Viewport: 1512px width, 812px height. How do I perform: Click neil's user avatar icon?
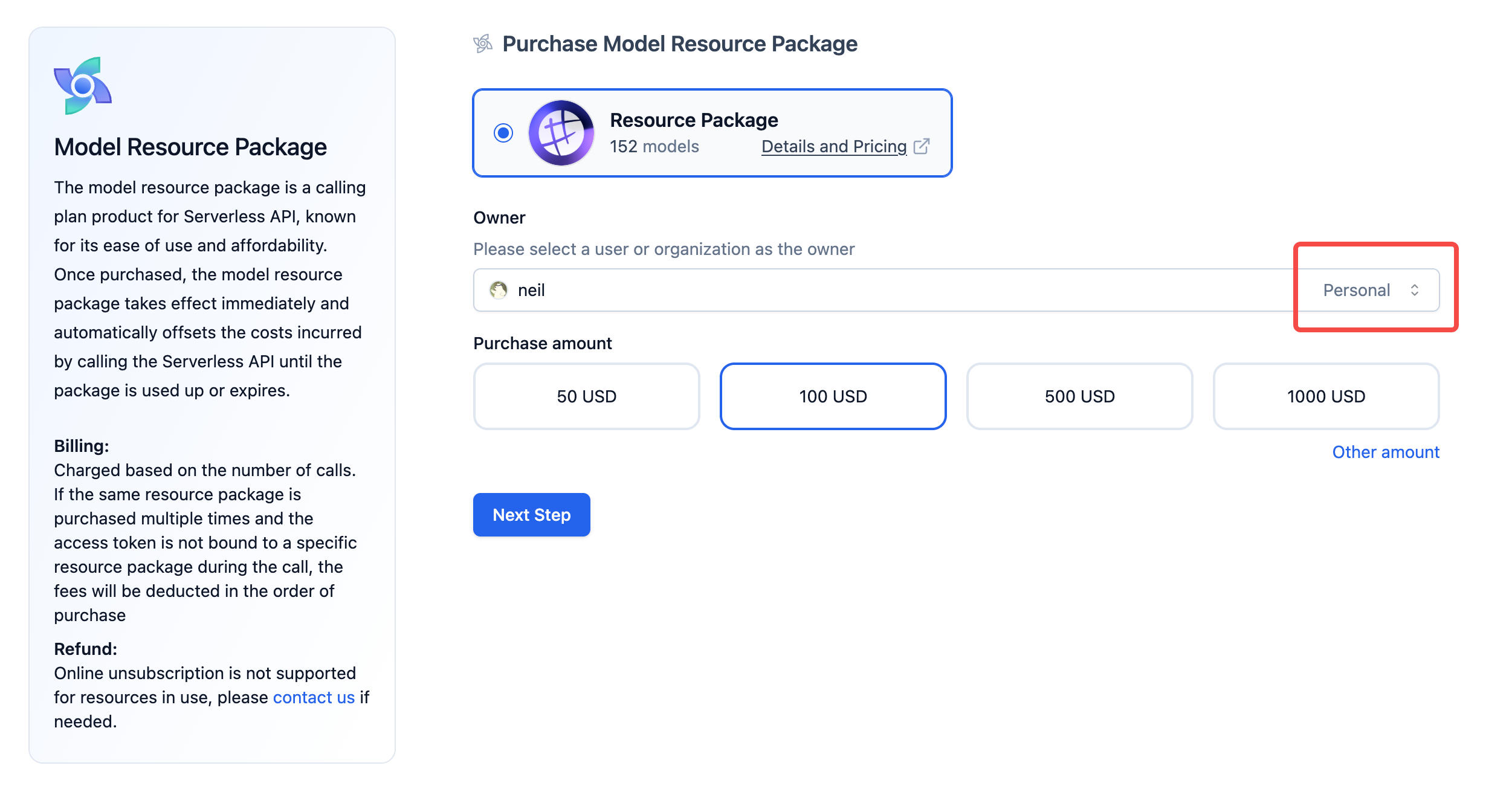[499, 290]
